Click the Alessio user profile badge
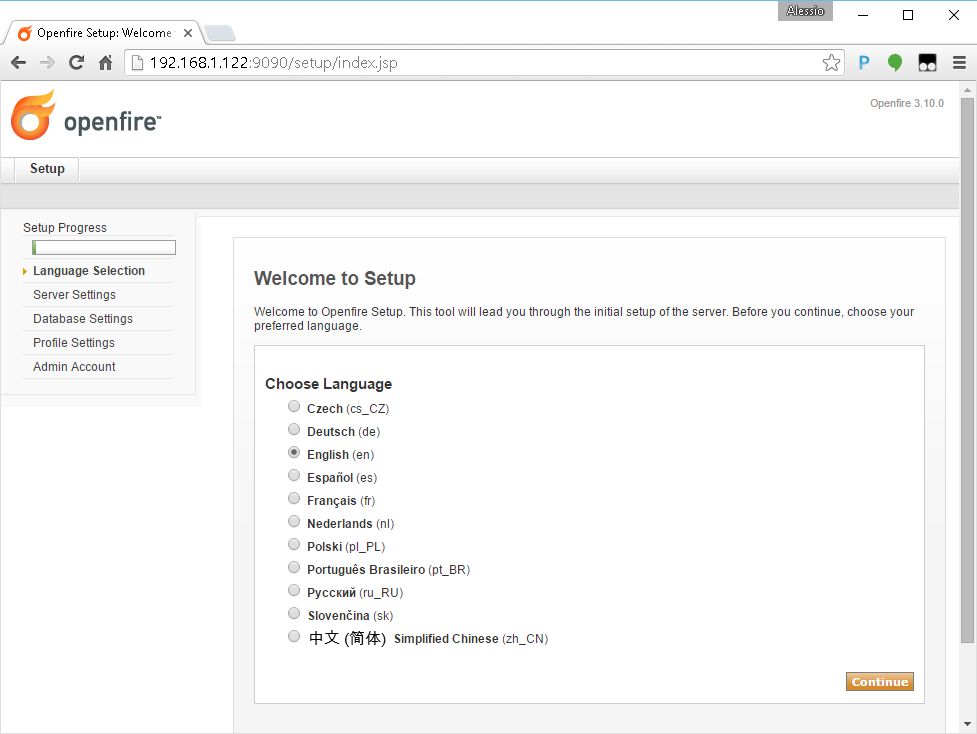The height and width of the screenshot is (734, 977). [805, 11]
